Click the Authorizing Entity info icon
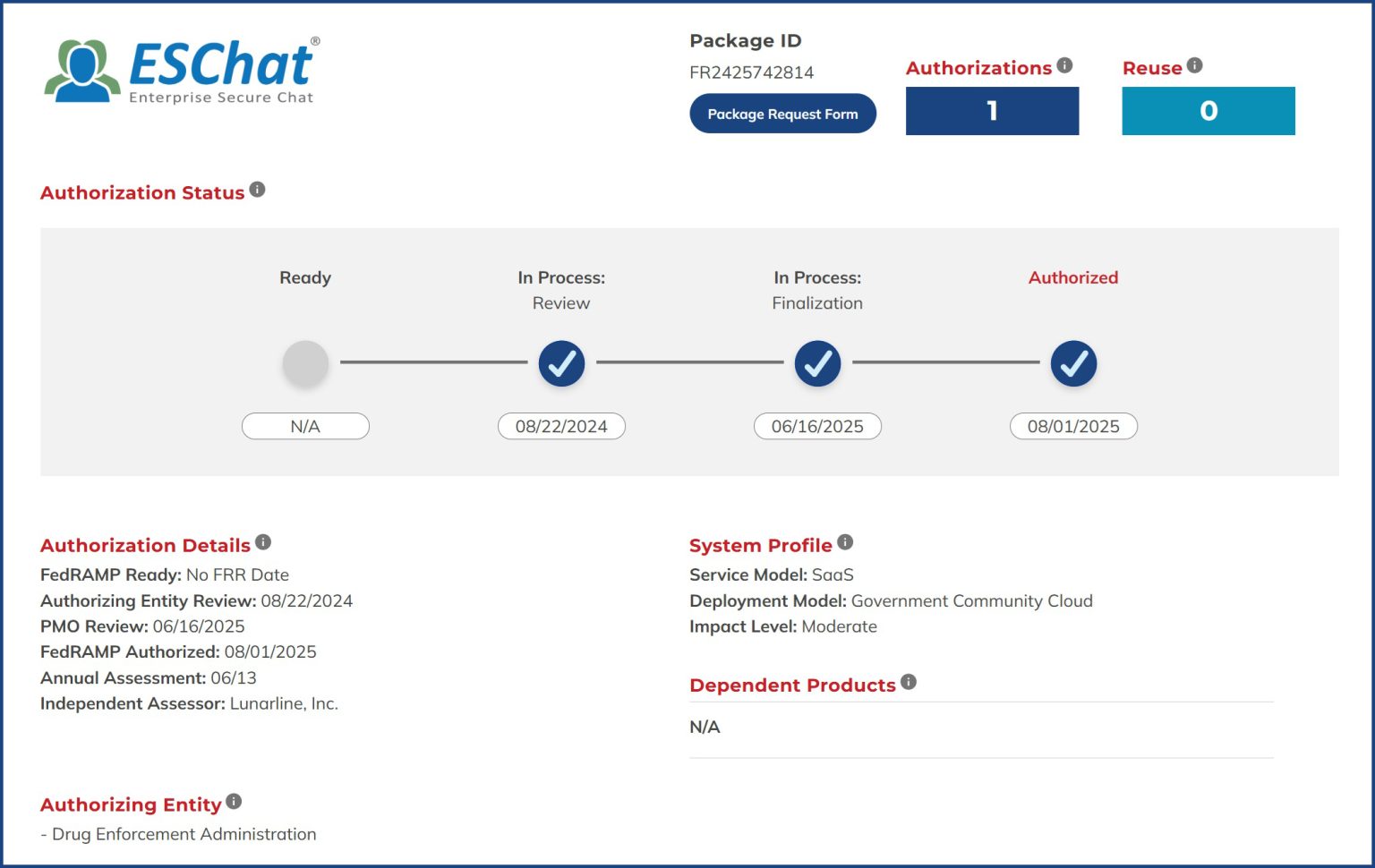Screen dimensions: 1375x868 [x=234, y=802]
